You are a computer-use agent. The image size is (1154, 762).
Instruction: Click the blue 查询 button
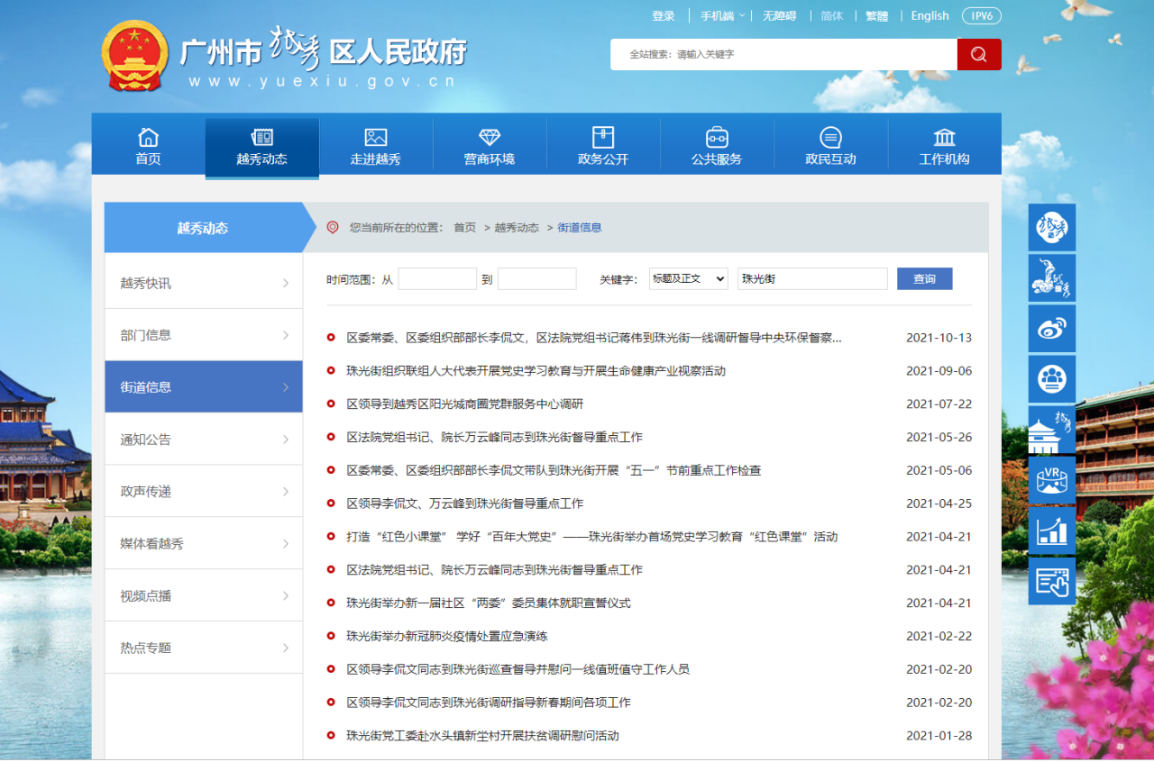(924, 279)
